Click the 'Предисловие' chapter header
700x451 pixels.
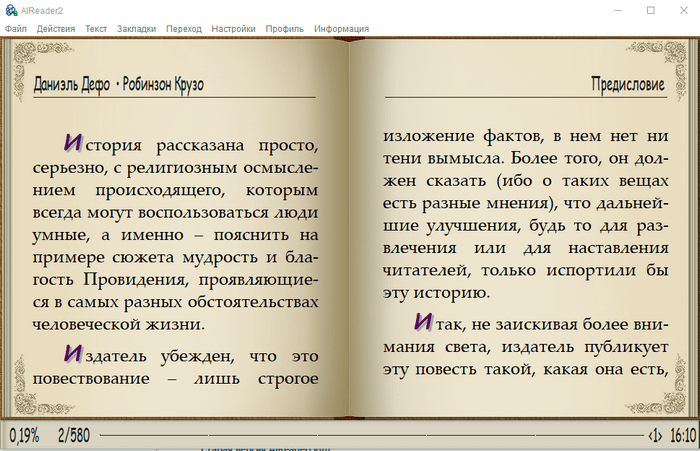(628, 84)
